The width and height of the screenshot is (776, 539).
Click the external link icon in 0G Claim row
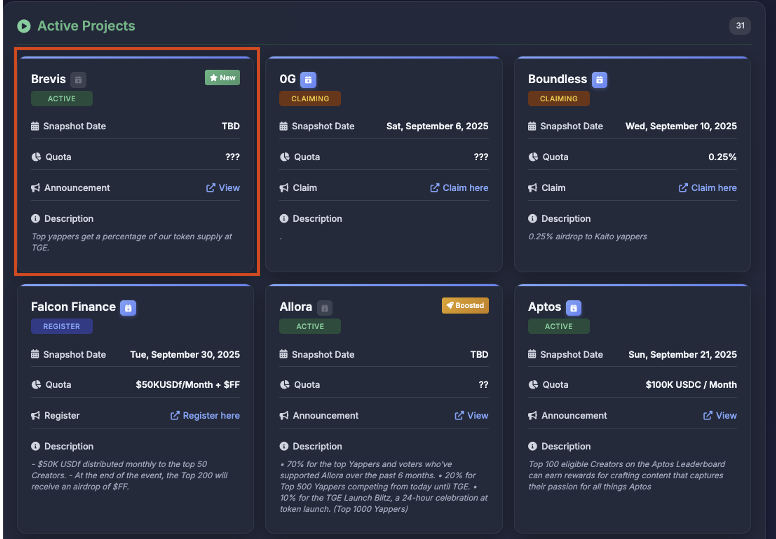pos(435,188)
